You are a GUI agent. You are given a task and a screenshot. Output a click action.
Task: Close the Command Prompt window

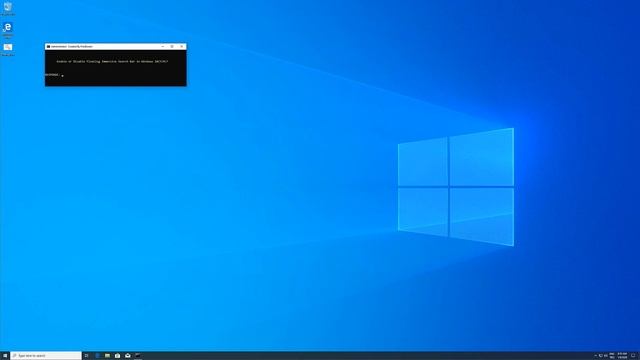[182, 47]
